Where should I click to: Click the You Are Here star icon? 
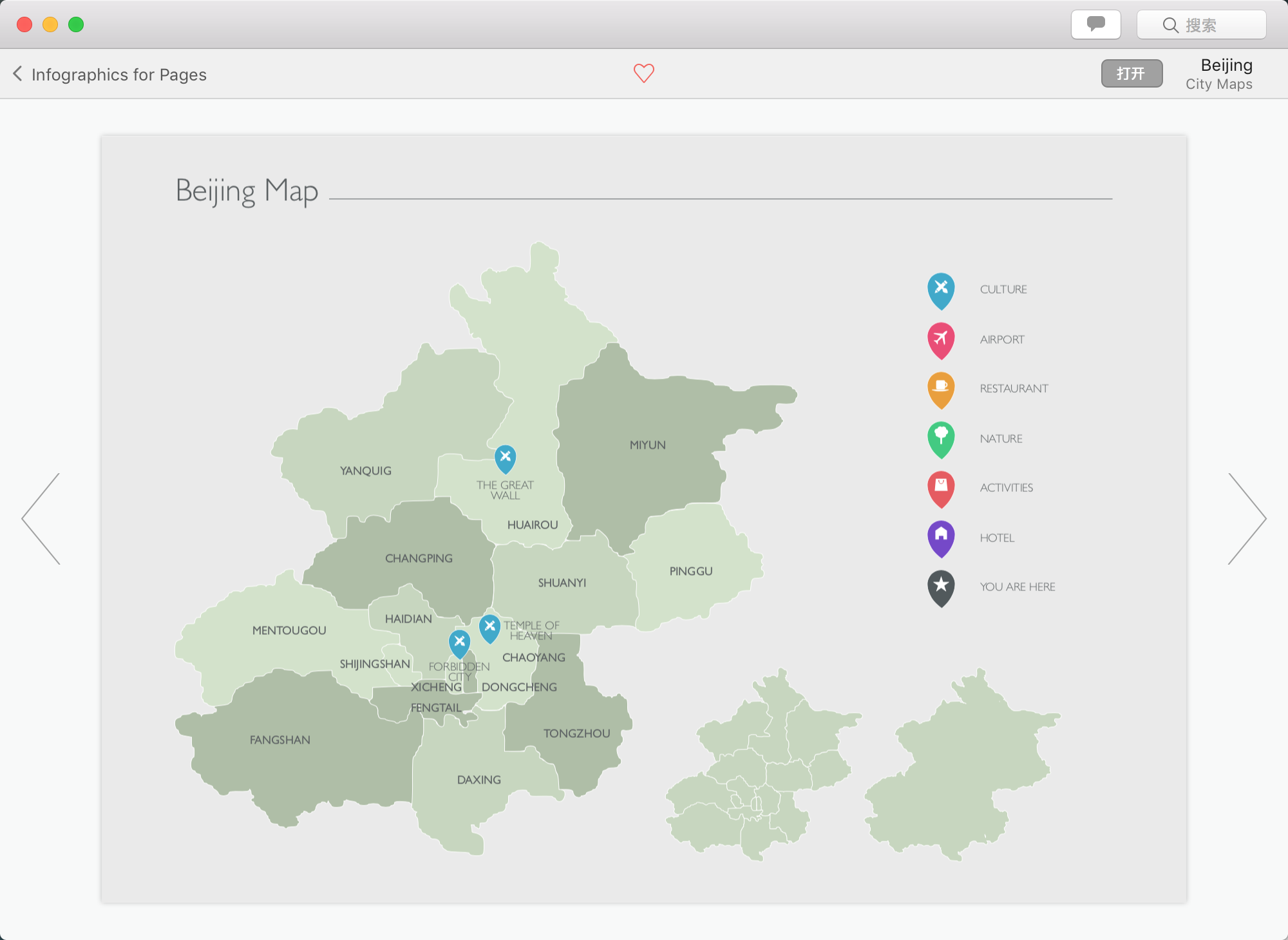pos(941,587)
